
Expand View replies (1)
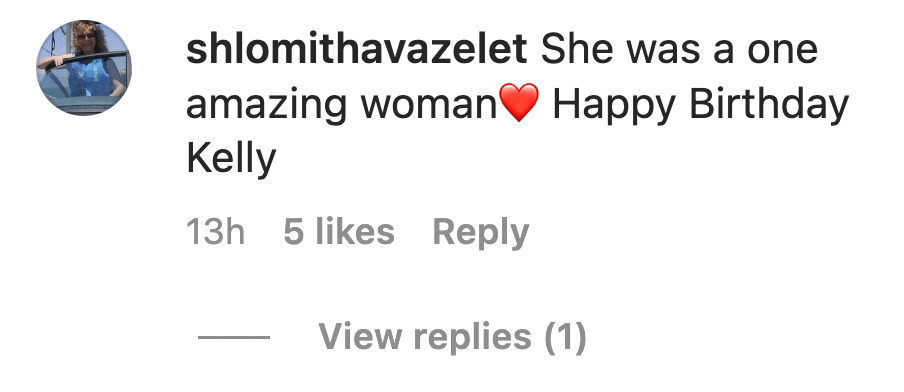[x=453, y=336]
